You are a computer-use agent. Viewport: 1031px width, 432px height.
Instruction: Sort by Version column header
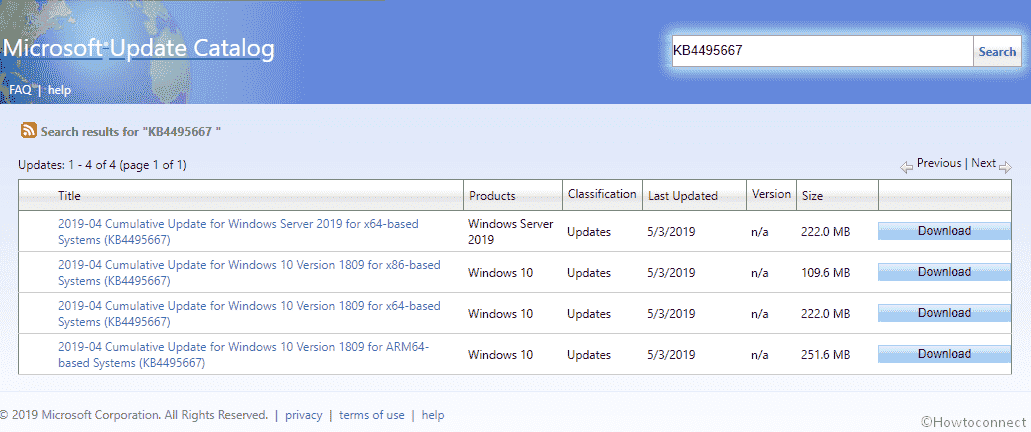click(x=771, y=194)
